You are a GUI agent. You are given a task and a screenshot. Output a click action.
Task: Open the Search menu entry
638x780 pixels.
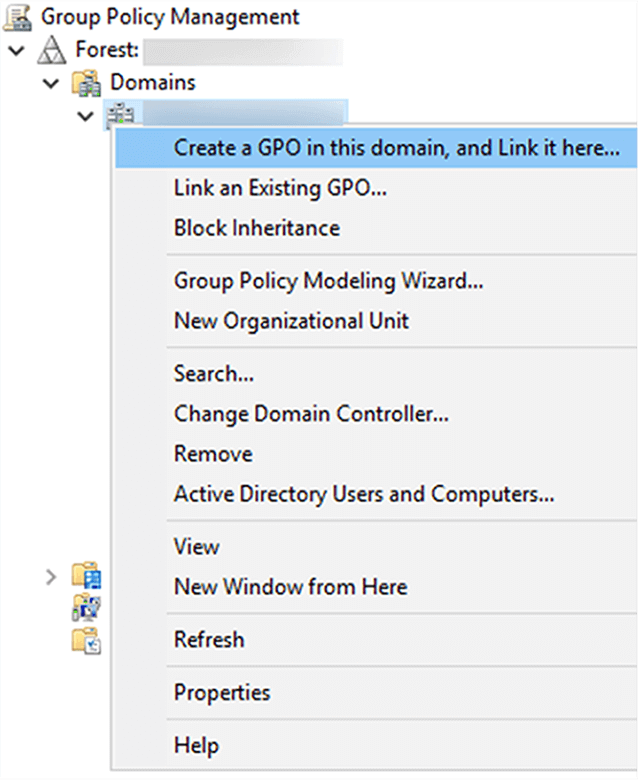[x=376, y=374]
